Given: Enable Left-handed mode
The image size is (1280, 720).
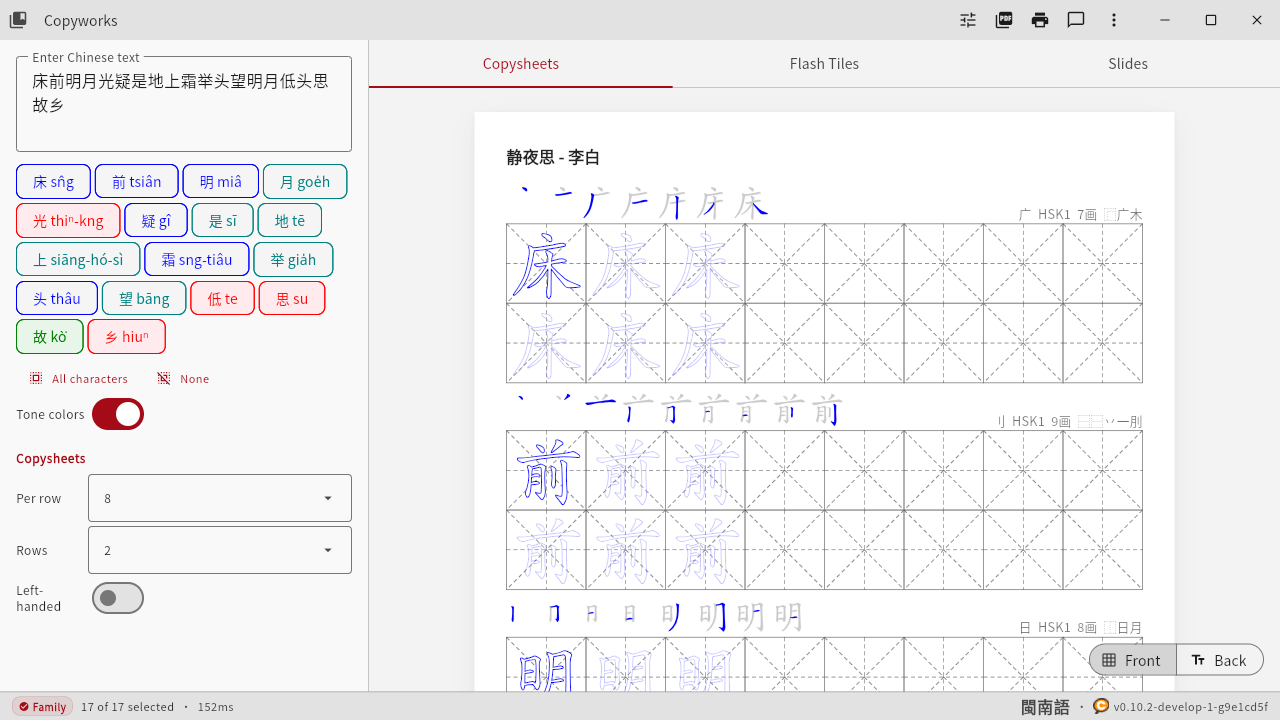Looking at the screenshot, I should click(x=117, y=597).
